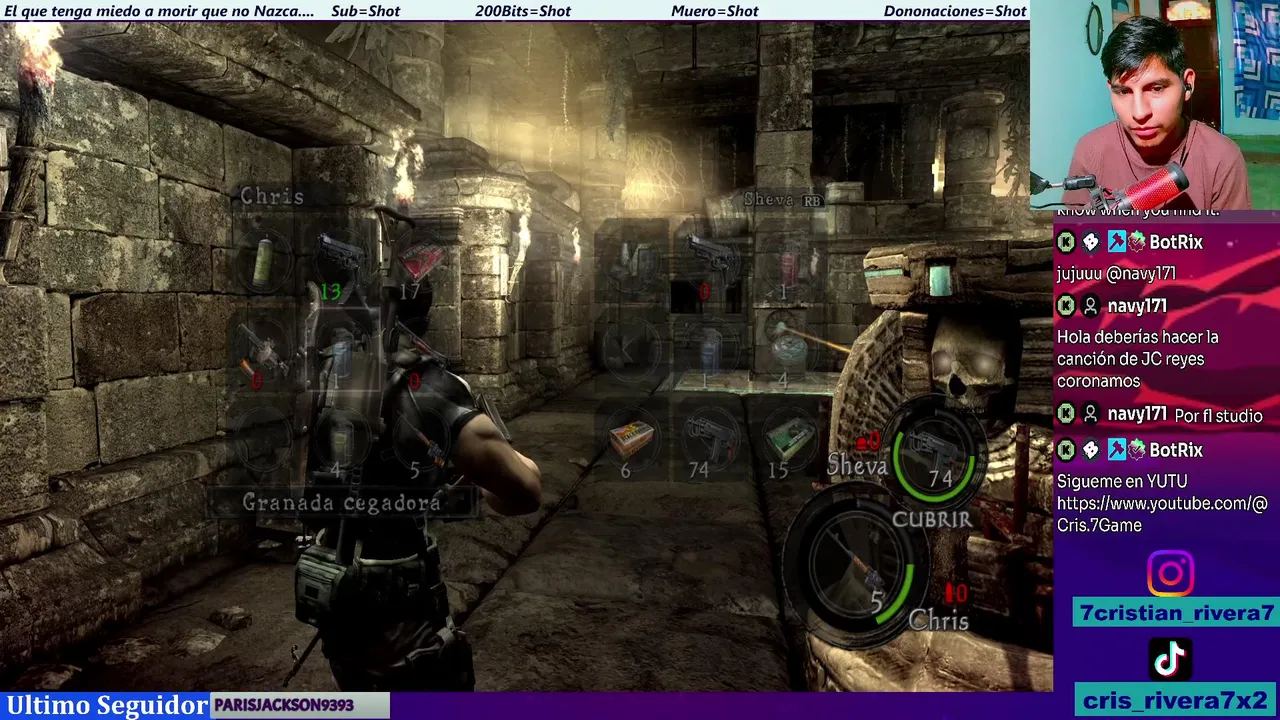1280x720 pixels.
Task: Click the navy171 name beside 'Por fl studio'
Action: (1137, 414)
